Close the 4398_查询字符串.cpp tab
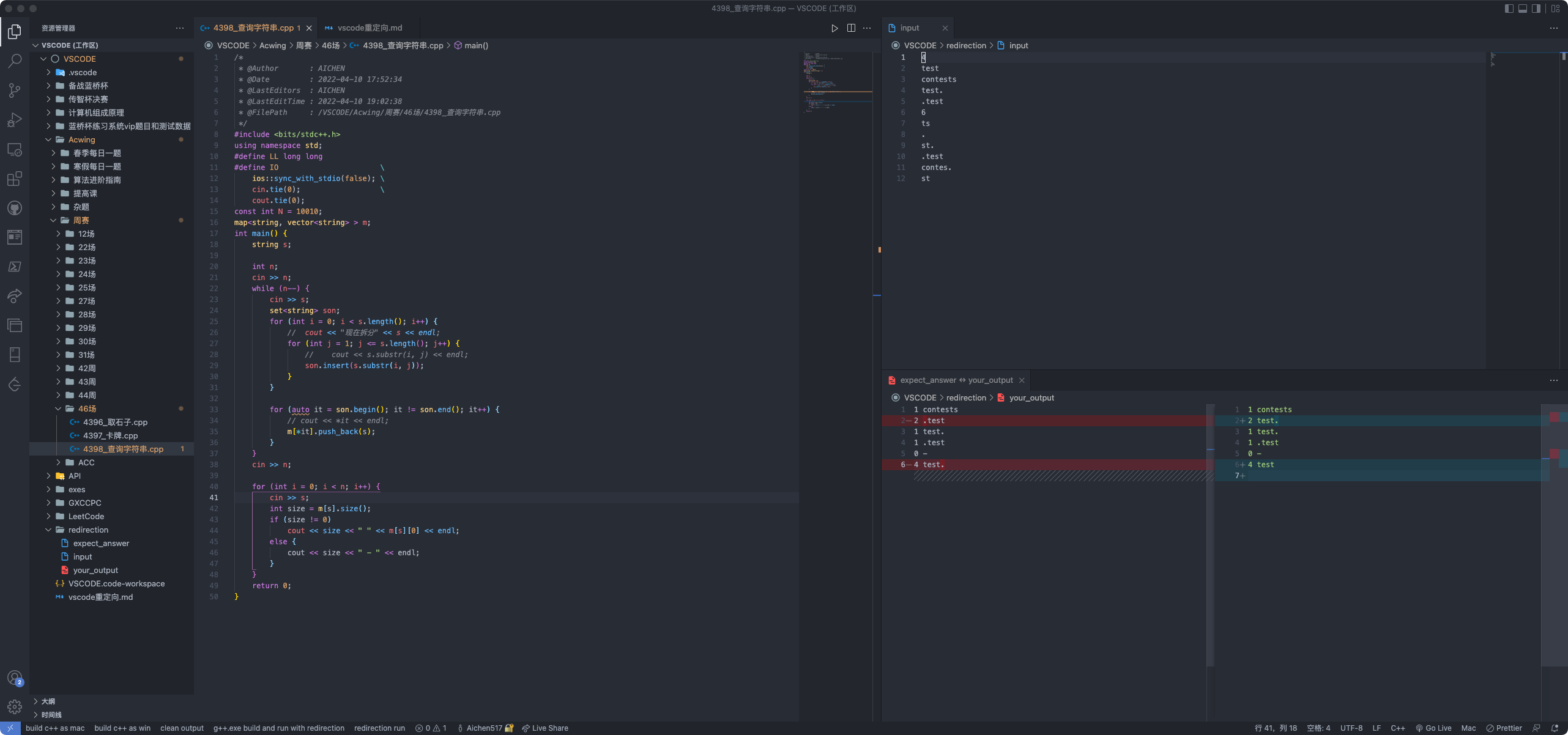The height and width of the screenshot is (735, 1568). pyautogui.click(x=309, y=28)
